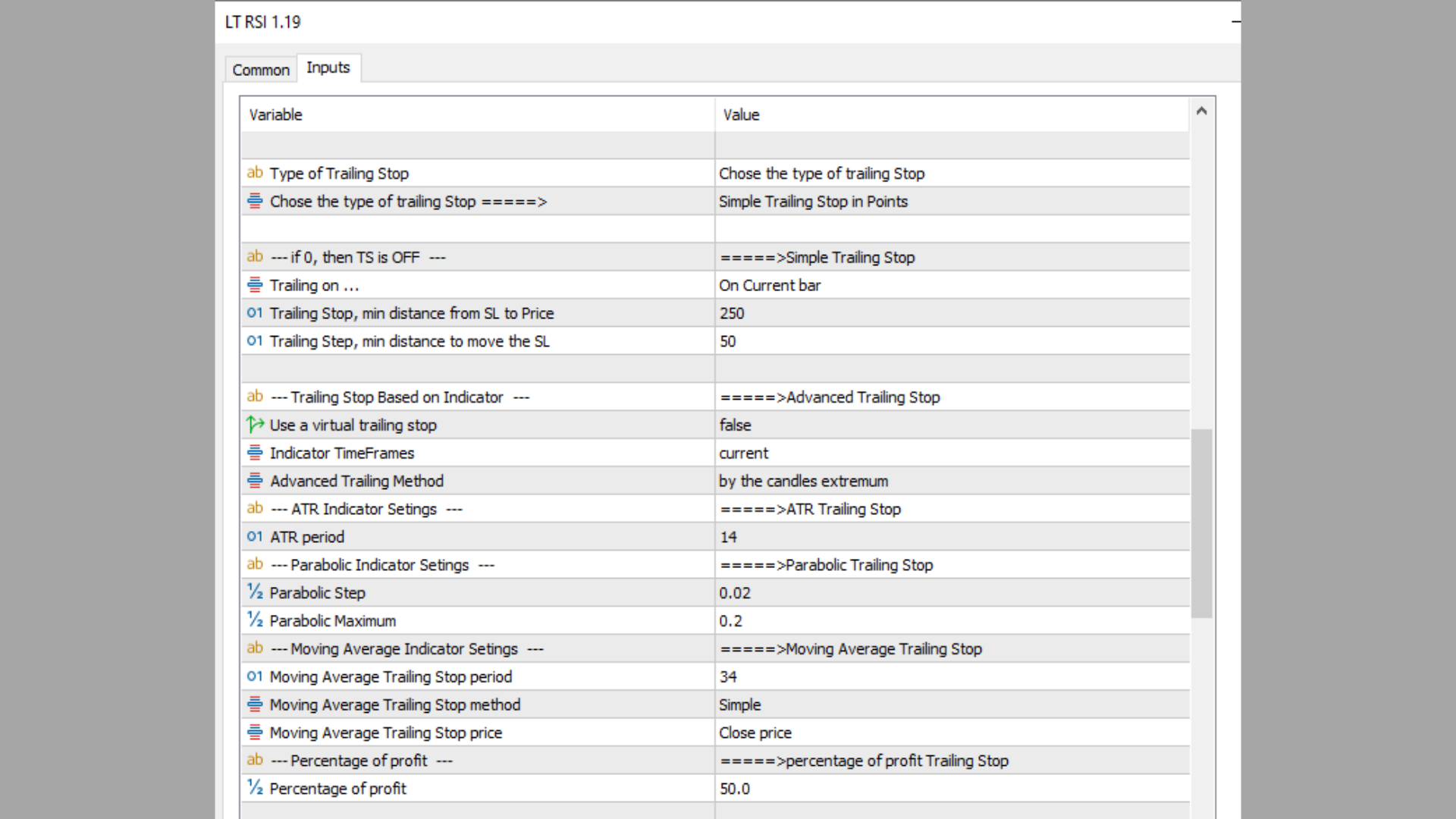Open the by the candles extremum dropdown
Image resolution: width=1456 pixels, height=819 pixels.
tap(951, 482)
